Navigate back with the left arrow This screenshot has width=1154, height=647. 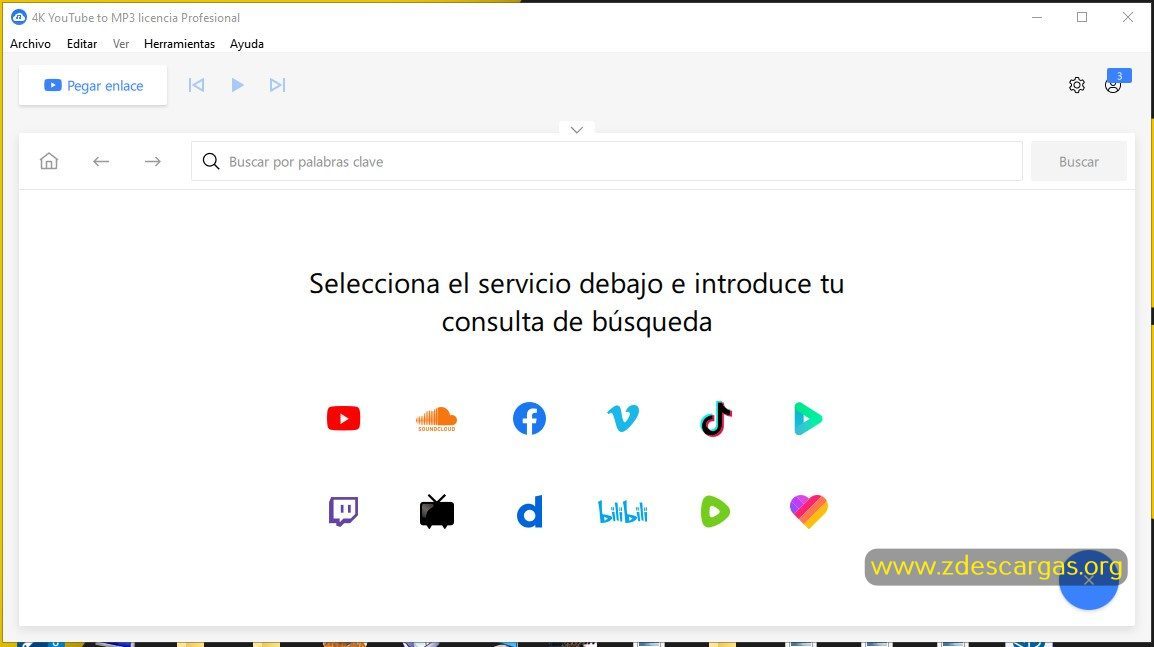pyautogui.click(x=101, y=161)
